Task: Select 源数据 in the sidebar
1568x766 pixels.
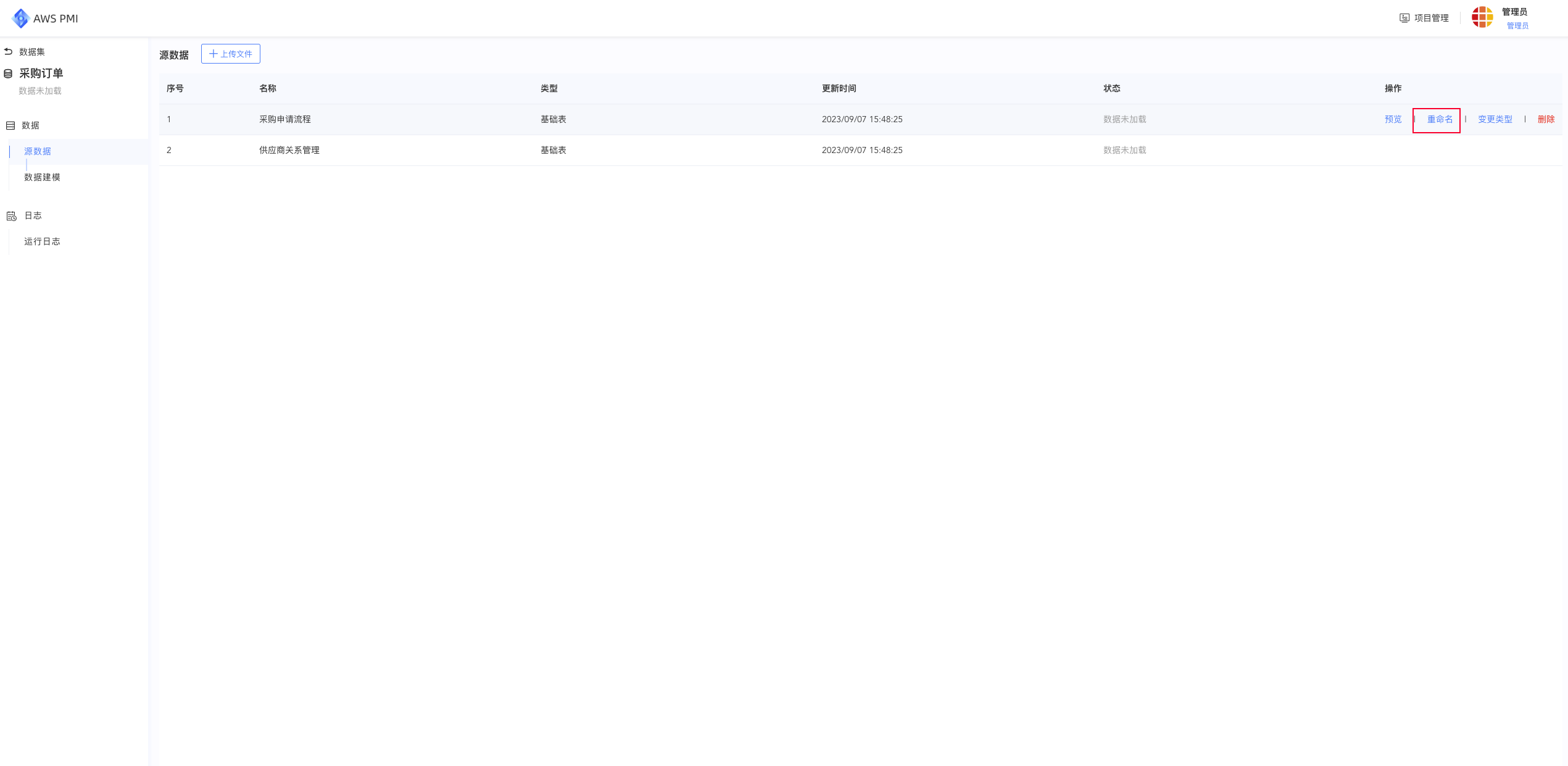Action: 38,151
